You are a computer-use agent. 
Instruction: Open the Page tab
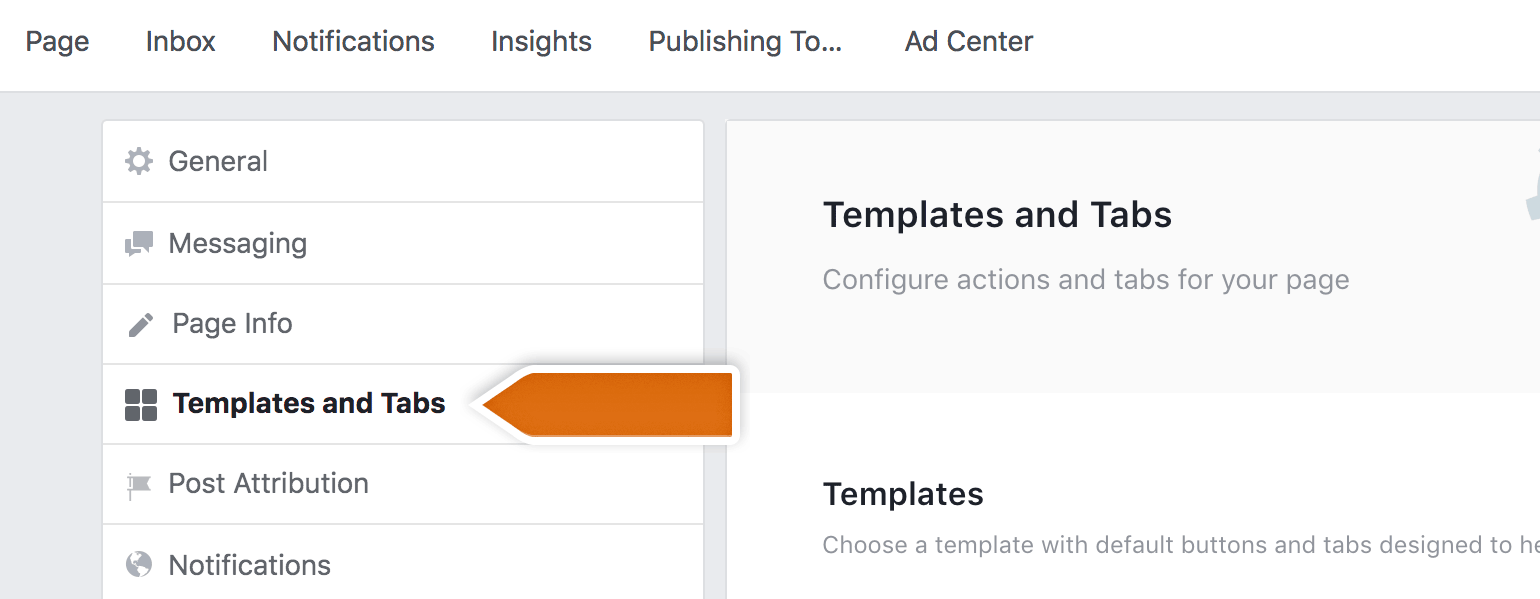coord(57,41)
